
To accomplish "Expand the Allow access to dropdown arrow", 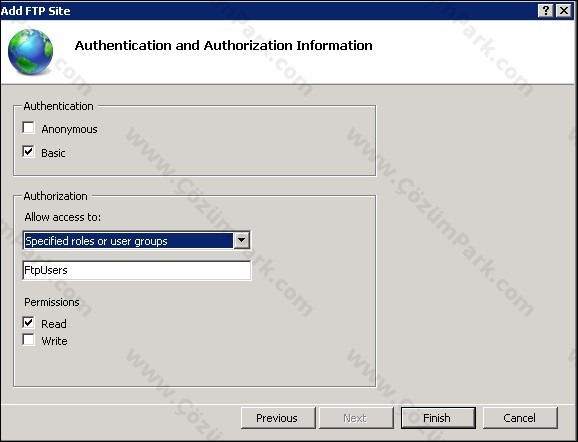I will point(241,240).
